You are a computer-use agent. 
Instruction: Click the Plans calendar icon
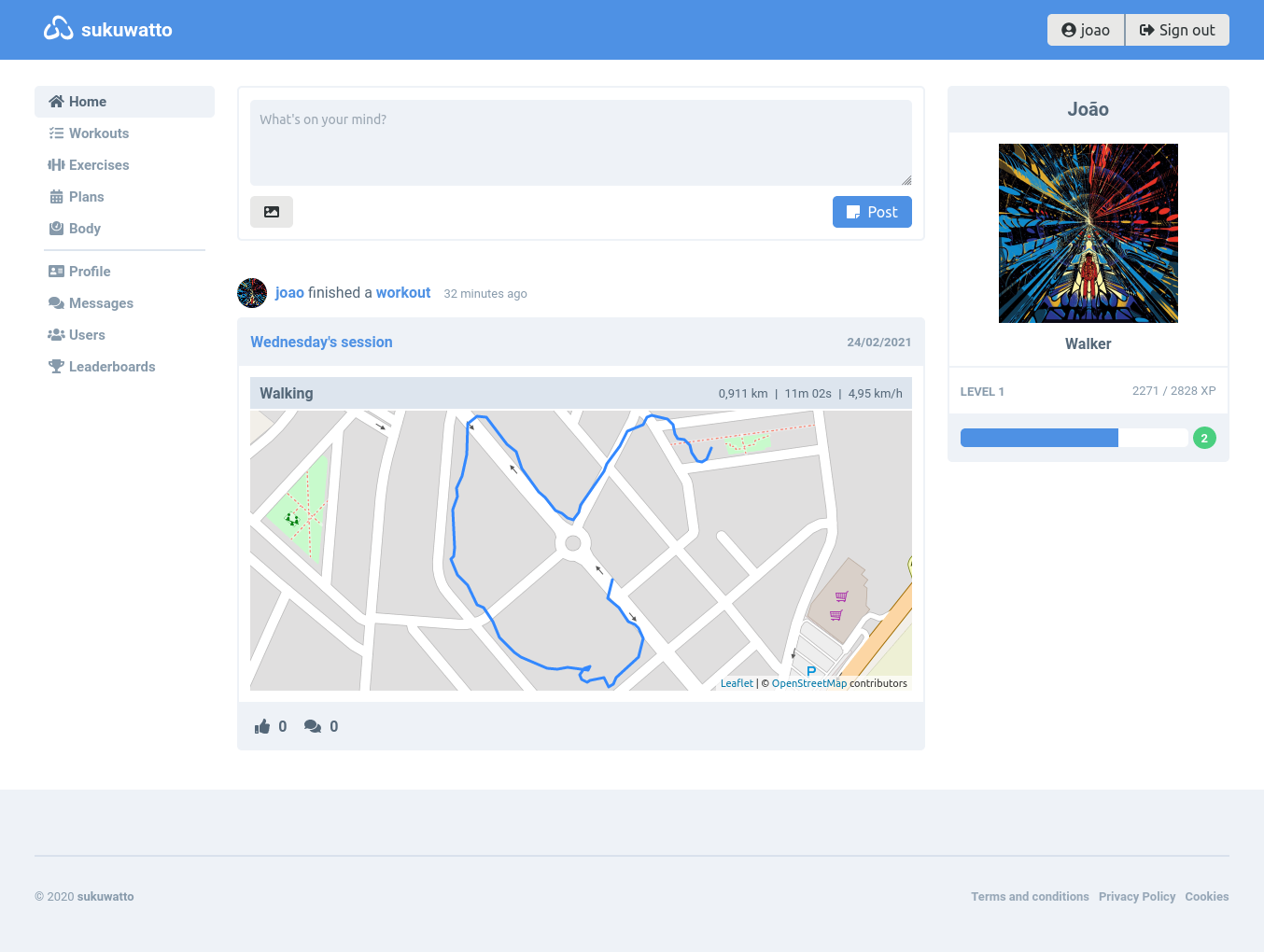pyautogui.click(x=56, y=197)
